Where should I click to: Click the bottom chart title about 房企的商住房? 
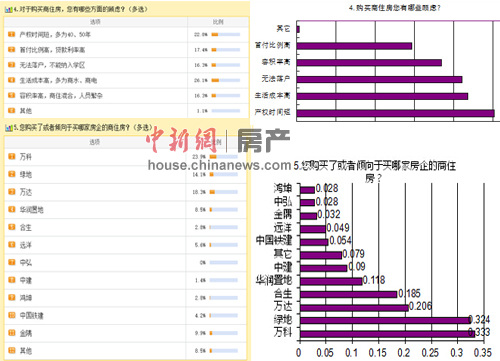[x=375, y=172]
